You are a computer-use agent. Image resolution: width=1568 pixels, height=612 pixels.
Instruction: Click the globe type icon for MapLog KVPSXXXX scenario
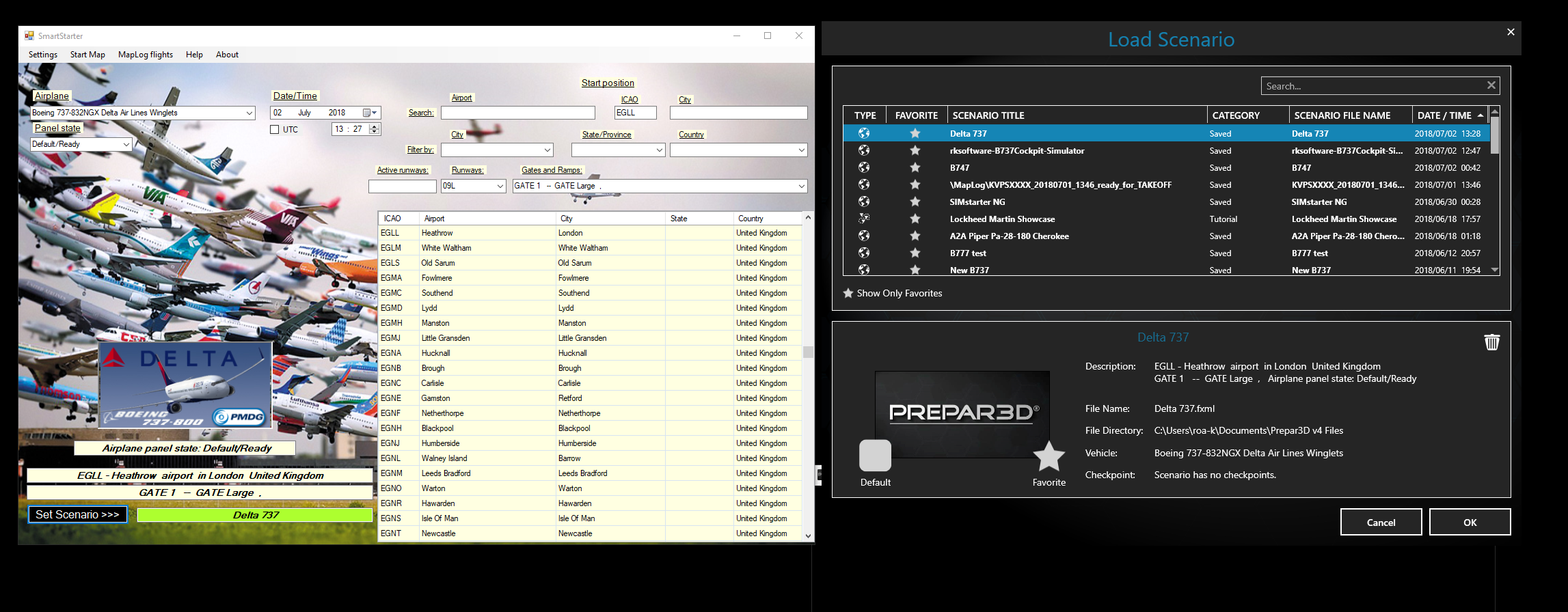(864, 184)
